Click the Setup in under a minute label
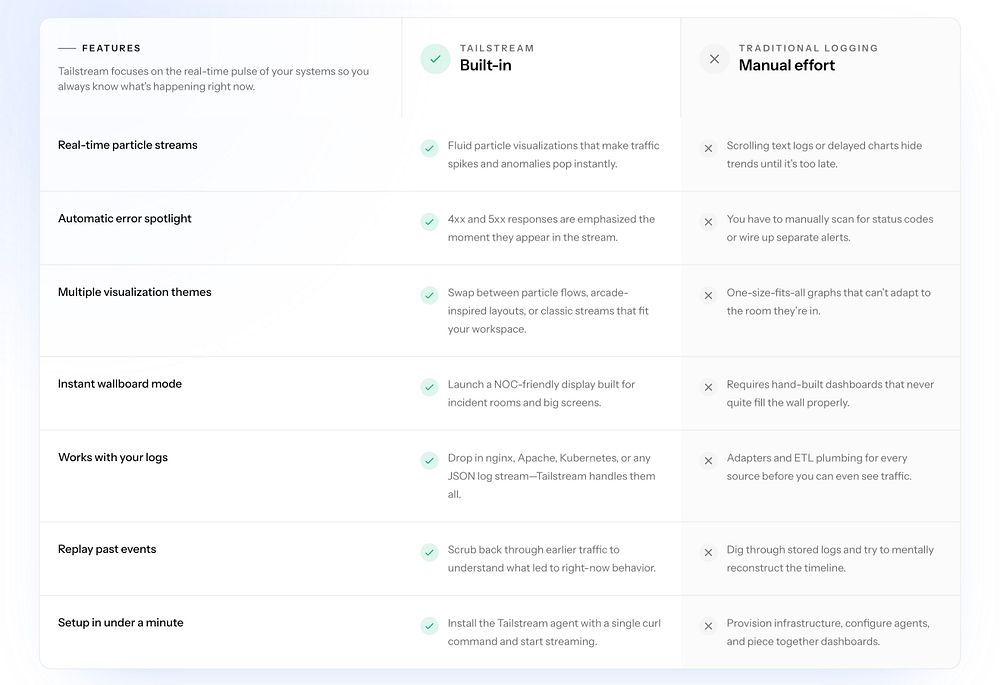 pos(121,623)
